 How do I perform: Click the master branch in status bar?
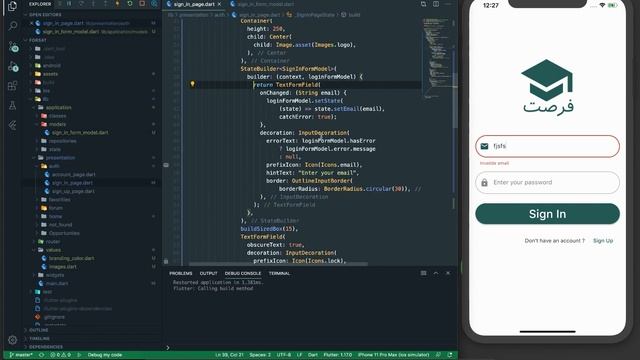[x=21, y=355]
